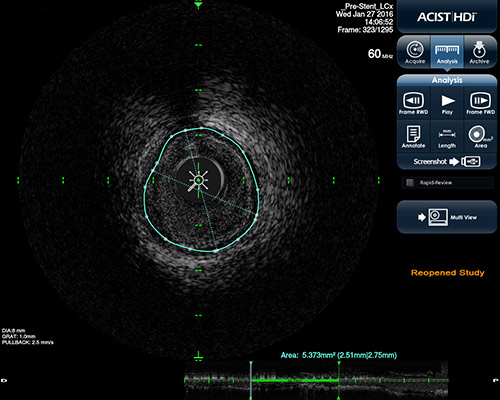This screenshot has width=500, height=400.
Task: Select the Length measurement tool
Action: pyautogui.click(x=447, y=137)
